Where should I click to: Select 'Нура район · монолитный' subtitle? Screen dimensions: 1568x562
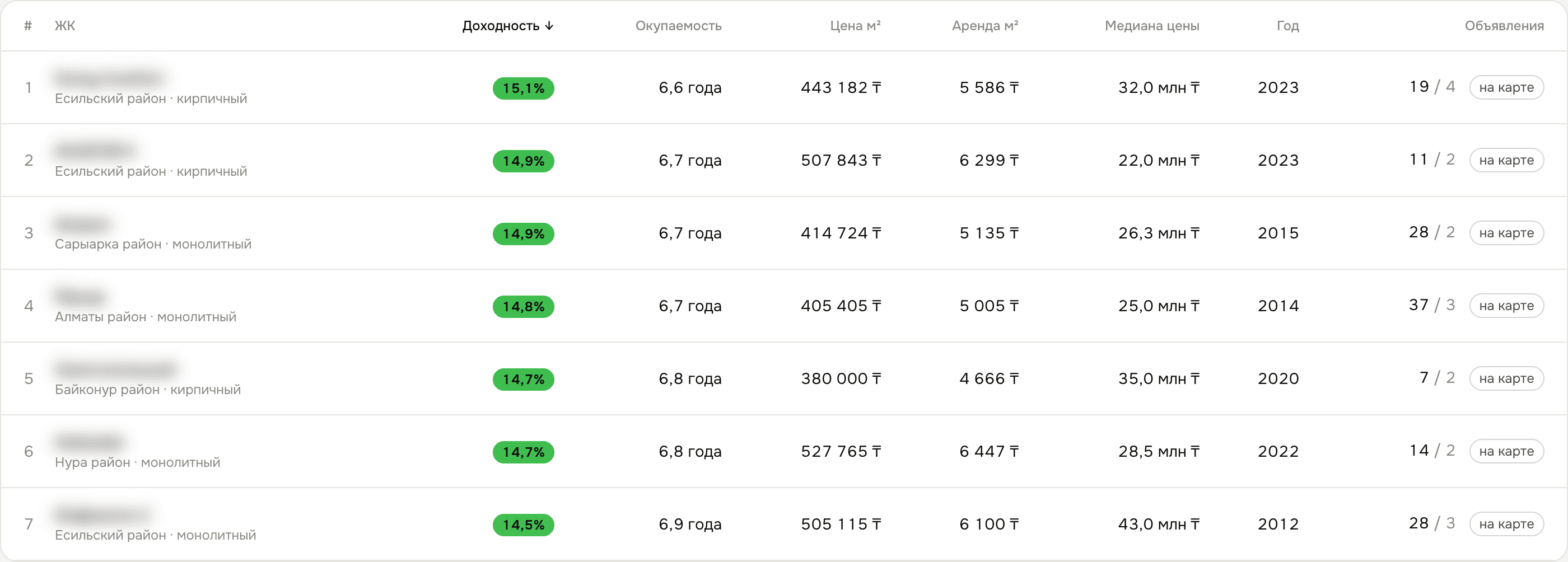(138, 463)
